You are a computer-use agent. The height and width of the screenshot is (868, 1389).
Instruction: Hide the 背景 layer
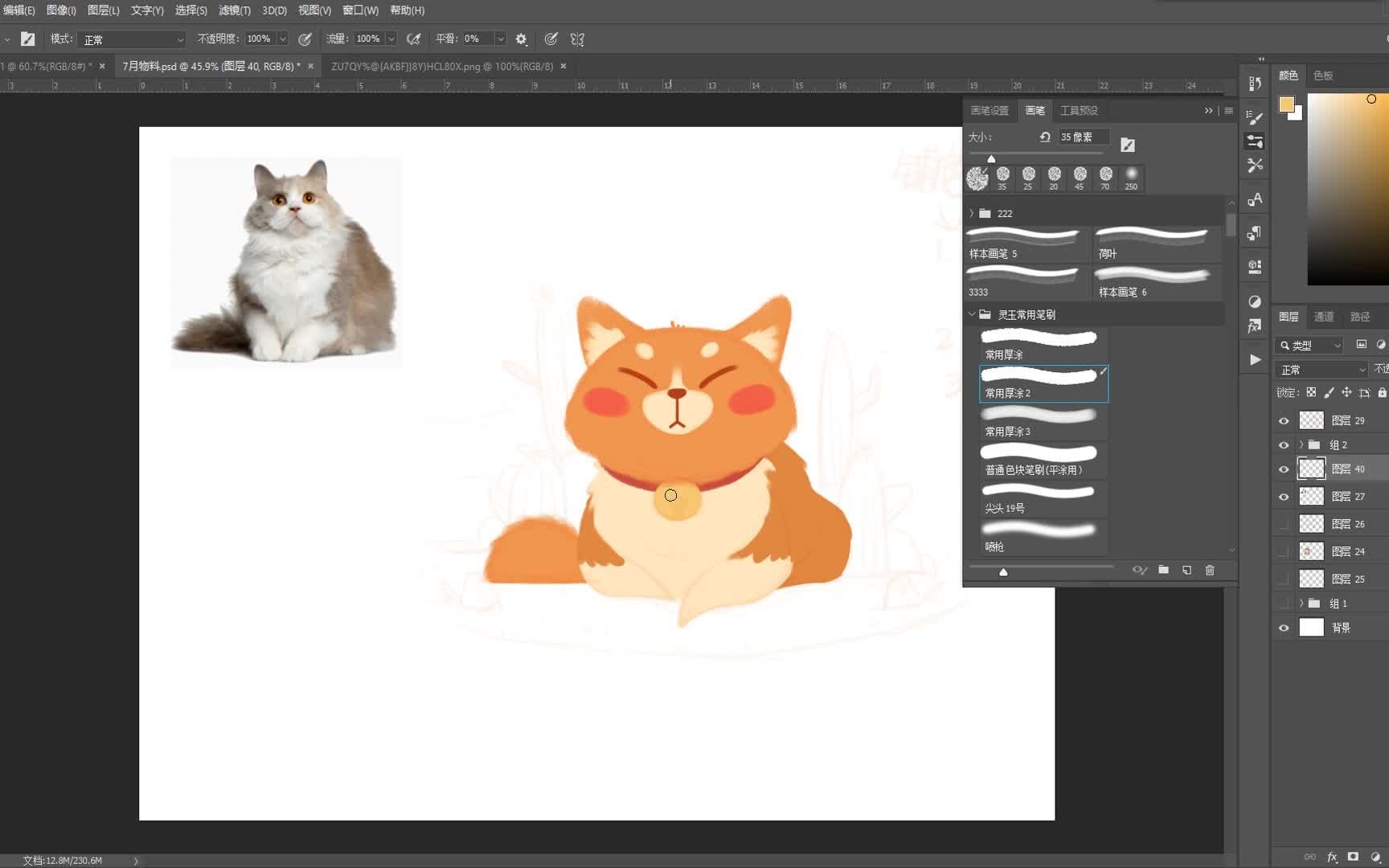1284,628
